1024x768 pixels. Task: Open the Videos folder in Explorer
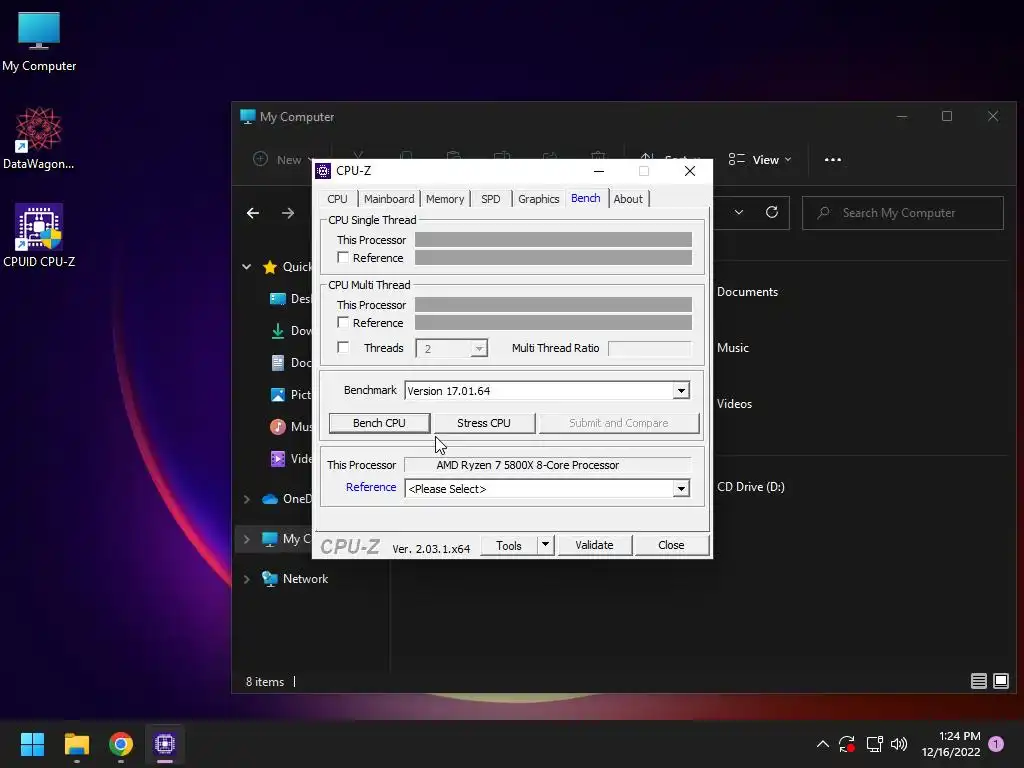click(x=734, y=404)
